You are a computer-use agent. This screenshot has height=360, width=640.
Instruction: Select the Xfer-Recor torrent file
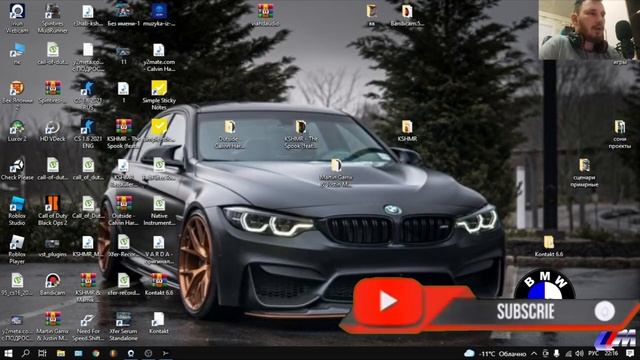point(123,246)
